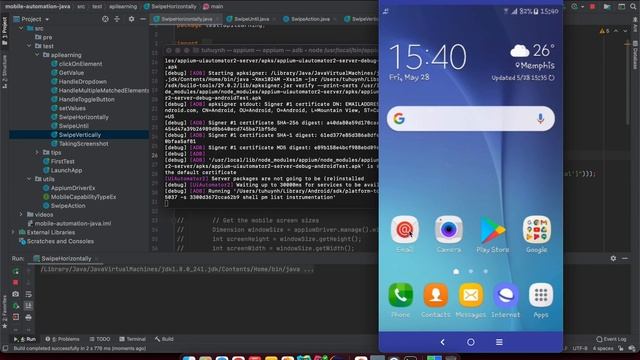Screen dimensions: 640x360
Task: Open the TODO tool window tab
Action: [x=100, y=339]
